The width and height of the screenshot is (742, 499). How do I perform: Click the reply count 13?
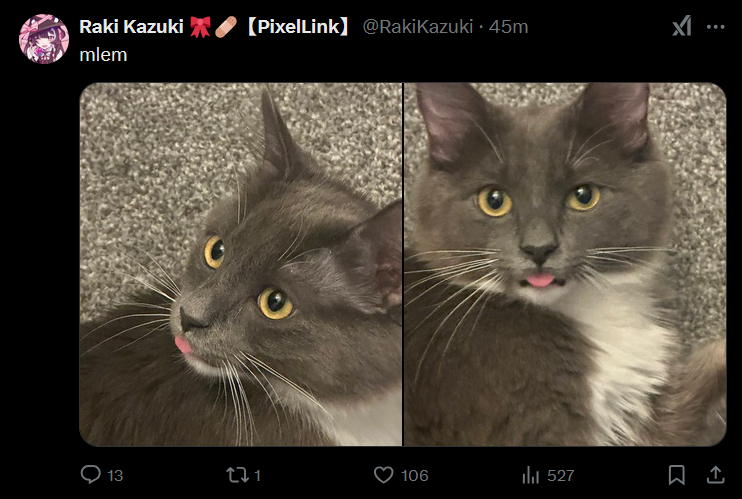click(x=115, y=475)
